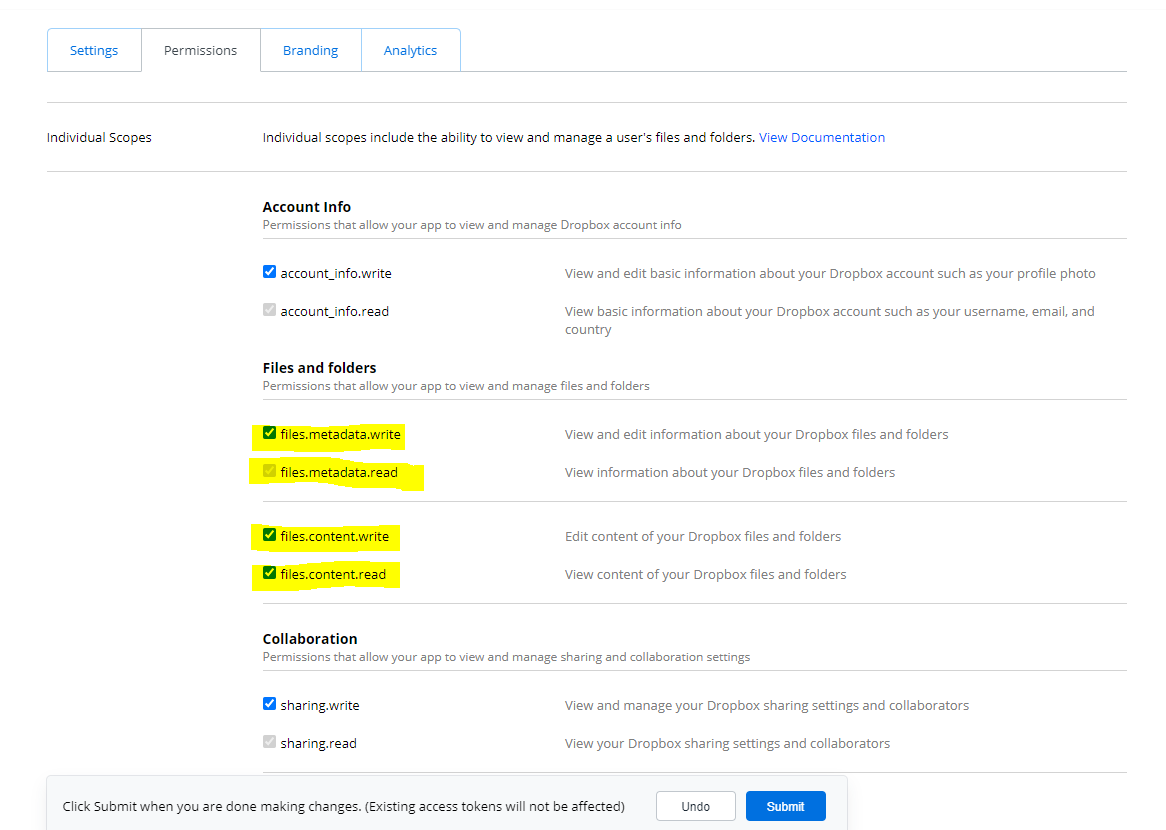Click the Individual Scopes section label
1166x830 pixels.
tap(99, 137)
